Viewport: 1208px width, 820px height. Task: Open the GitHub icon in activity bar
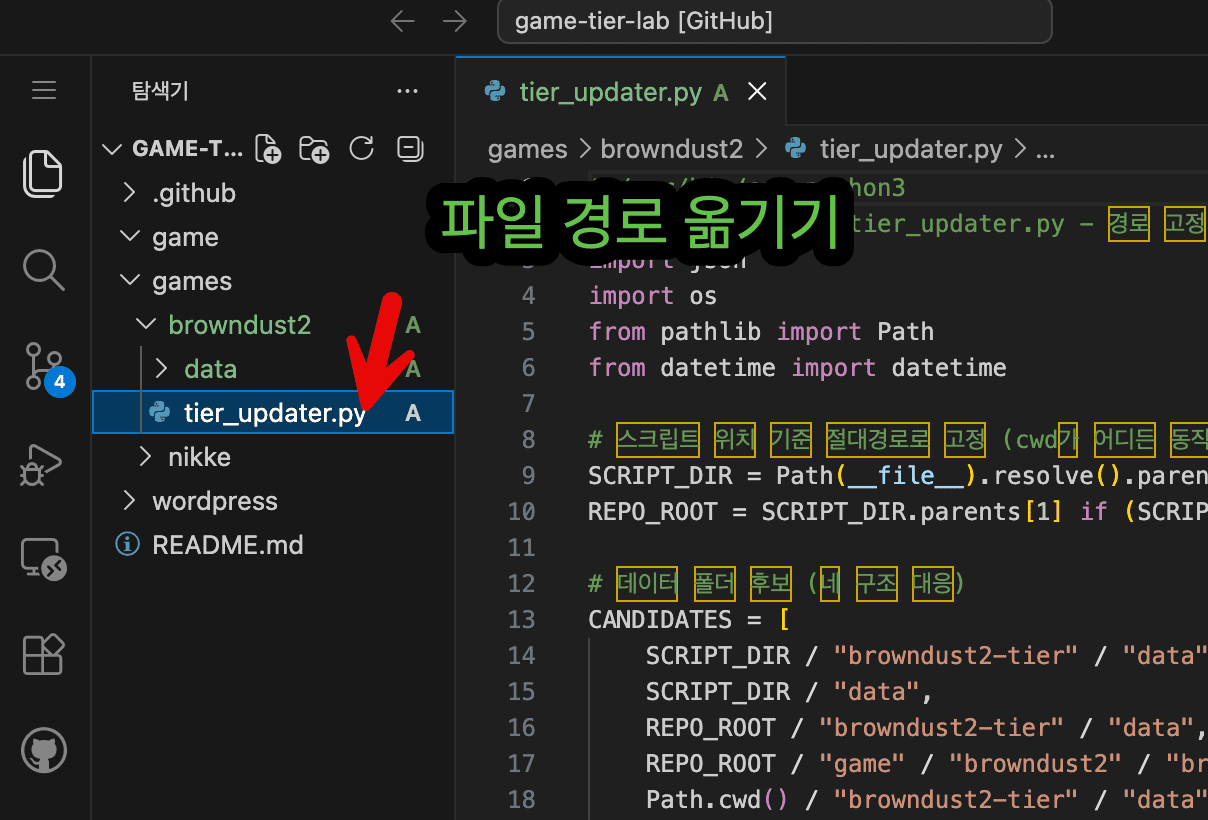pyautogui.click(x=44, y=749)
